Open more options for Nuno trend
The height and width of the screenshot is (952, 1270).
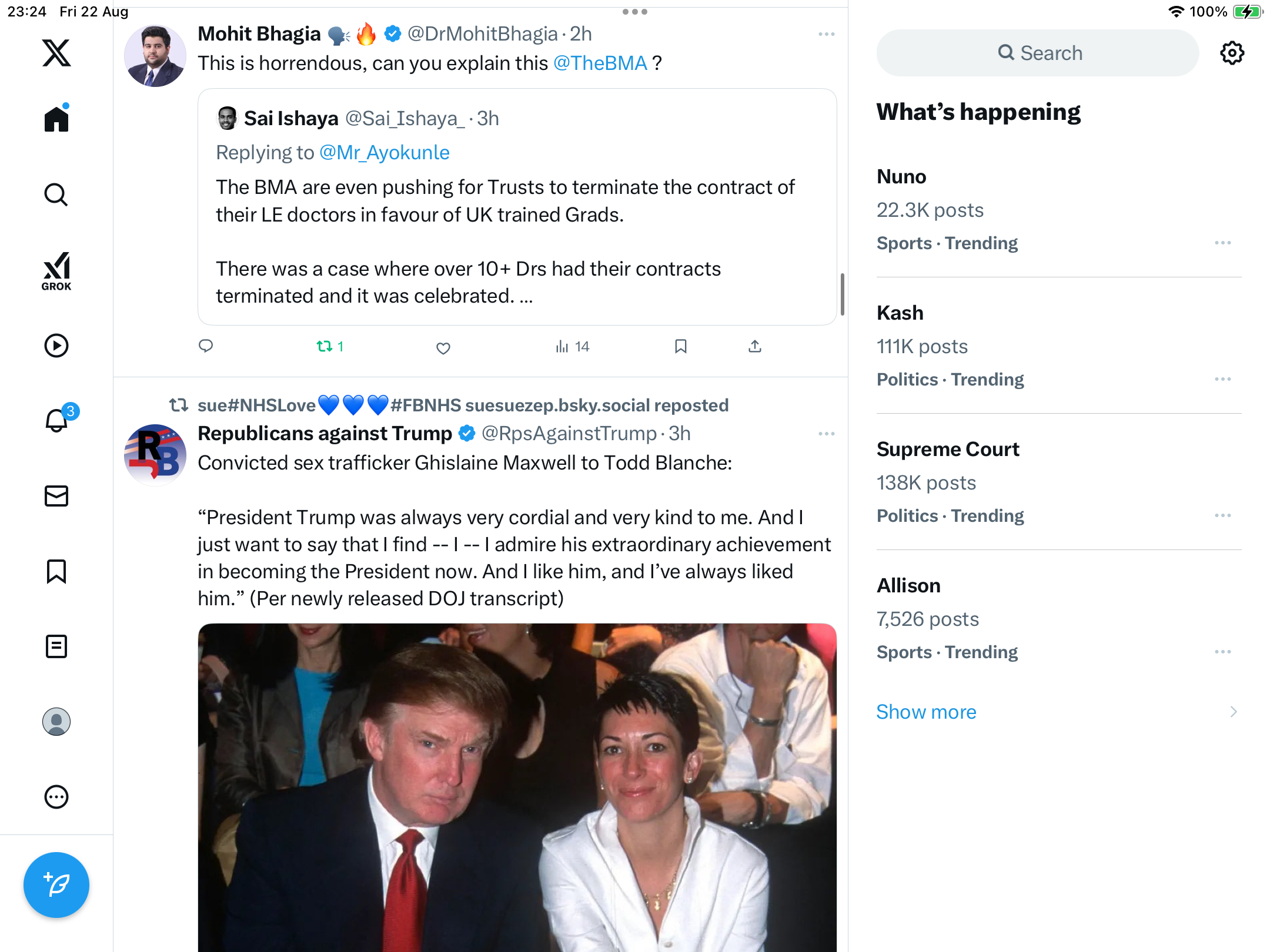(x=1222, y=243)
